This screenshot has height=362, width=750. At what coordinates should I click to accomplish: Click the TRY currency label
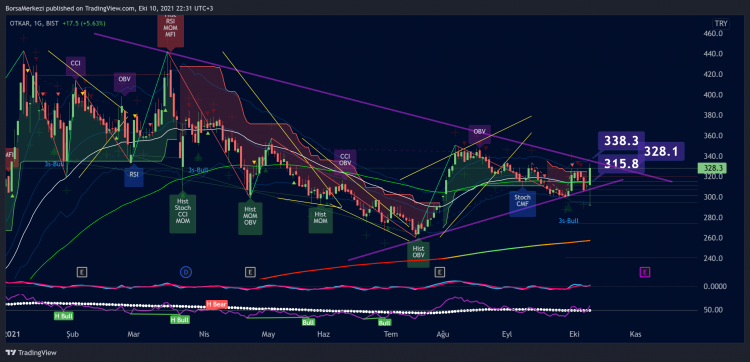[720, 23]
